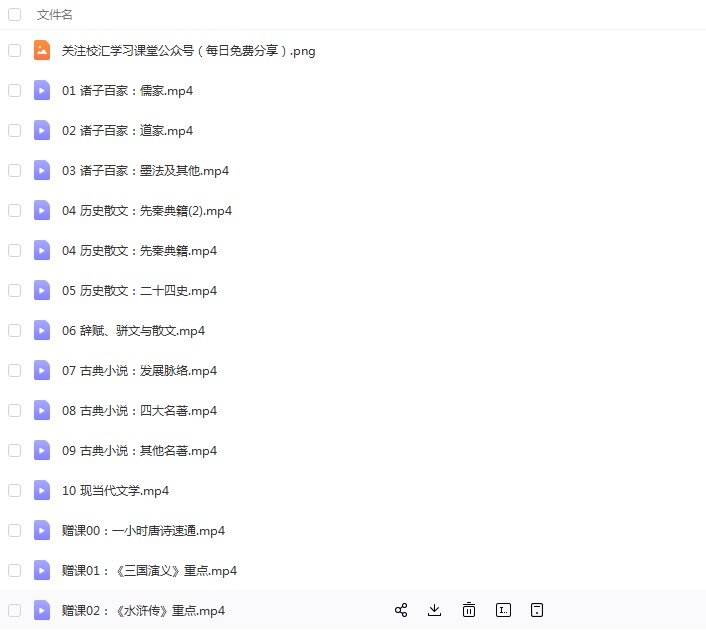Click file name 06 辞赋、骈文与散文.mp4
Viewport: 706px width, 637px height.
click(133, 330)
